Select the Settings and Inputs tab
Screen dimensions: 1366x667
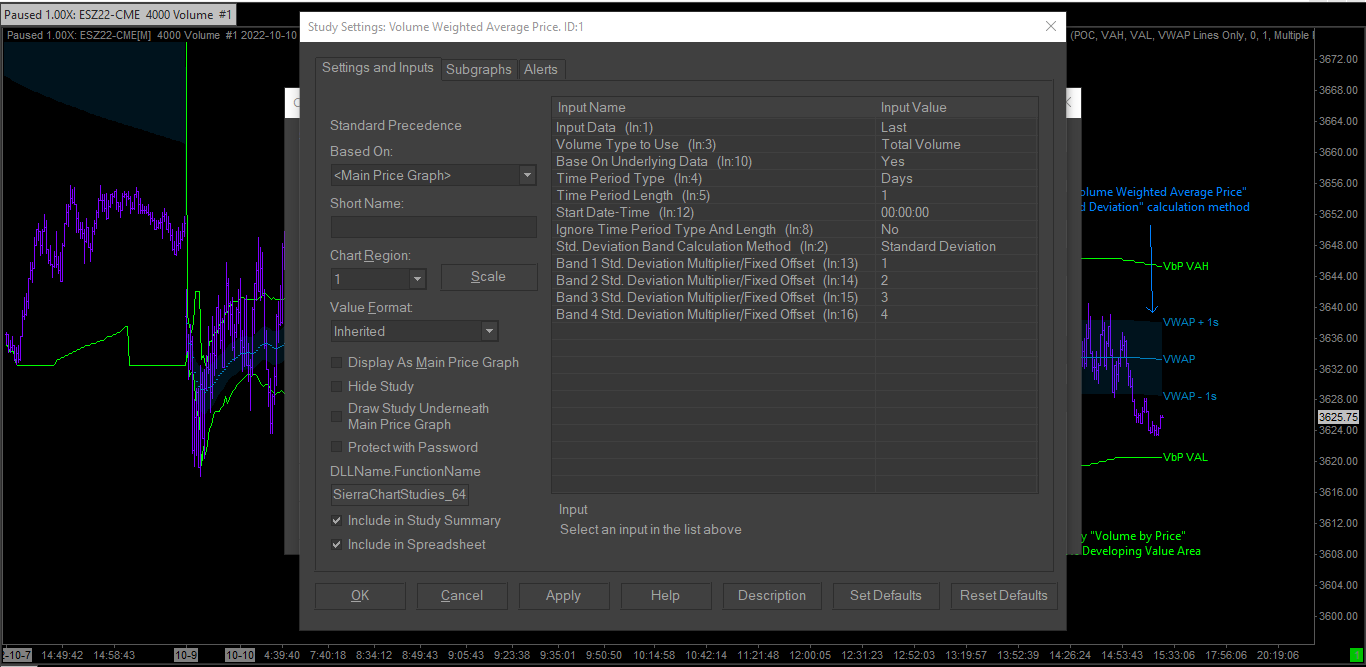pos(377,67)
